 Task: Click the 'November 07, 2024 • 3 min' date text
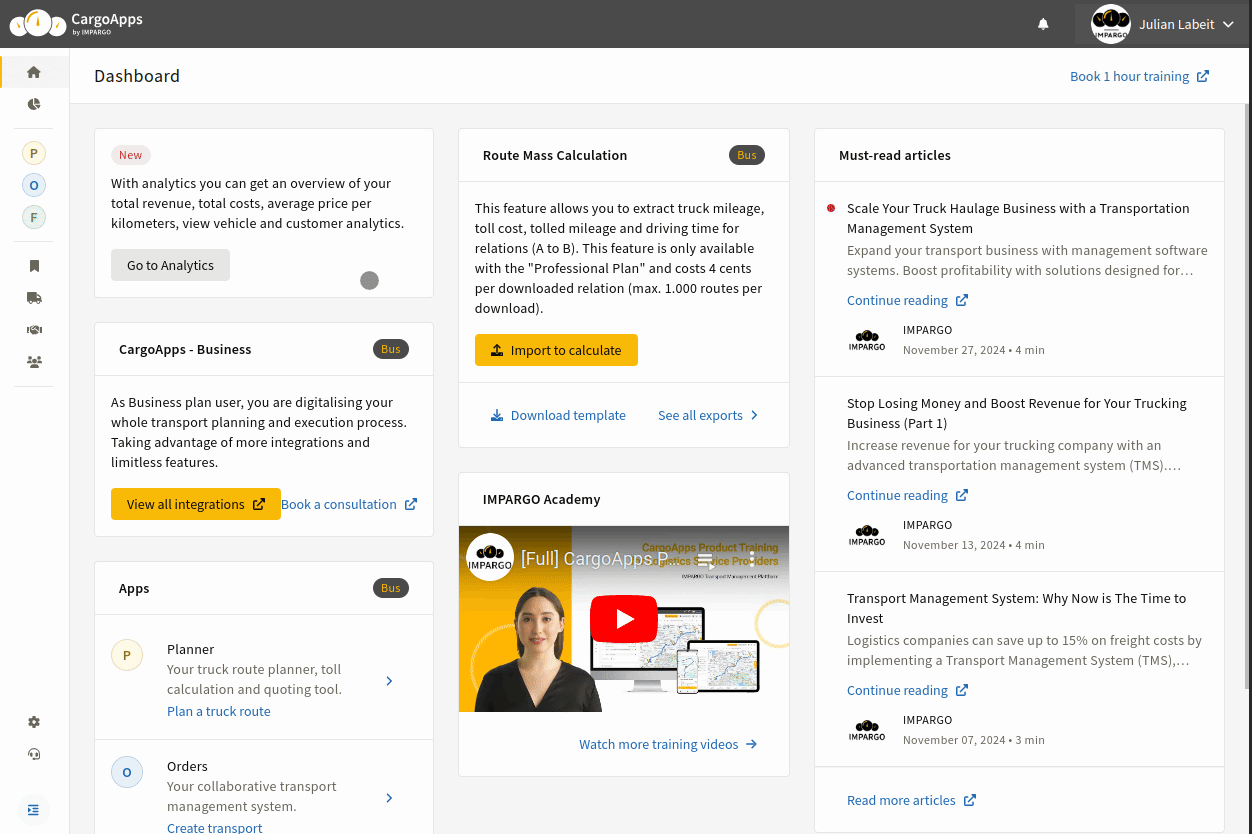(x=973, y=740)
